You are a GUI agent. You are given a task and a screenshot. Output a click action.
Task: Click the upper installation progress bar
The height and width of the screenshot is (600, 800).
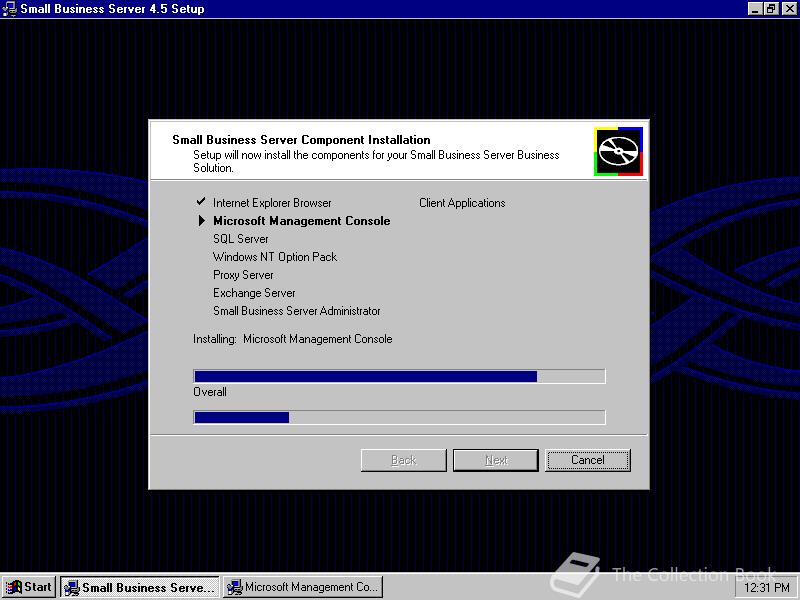pos(399,376)
